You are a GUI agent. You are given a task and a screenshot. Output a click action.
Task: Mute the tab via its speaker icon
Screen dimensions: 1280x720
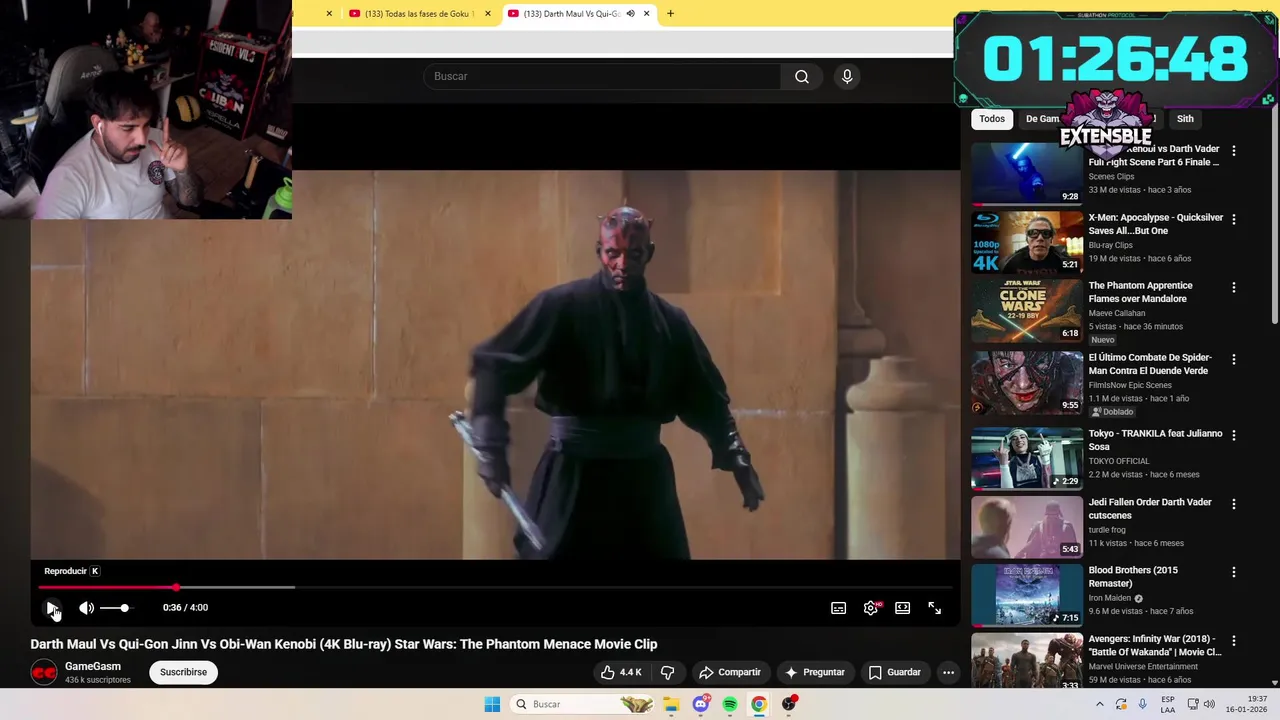630,13
